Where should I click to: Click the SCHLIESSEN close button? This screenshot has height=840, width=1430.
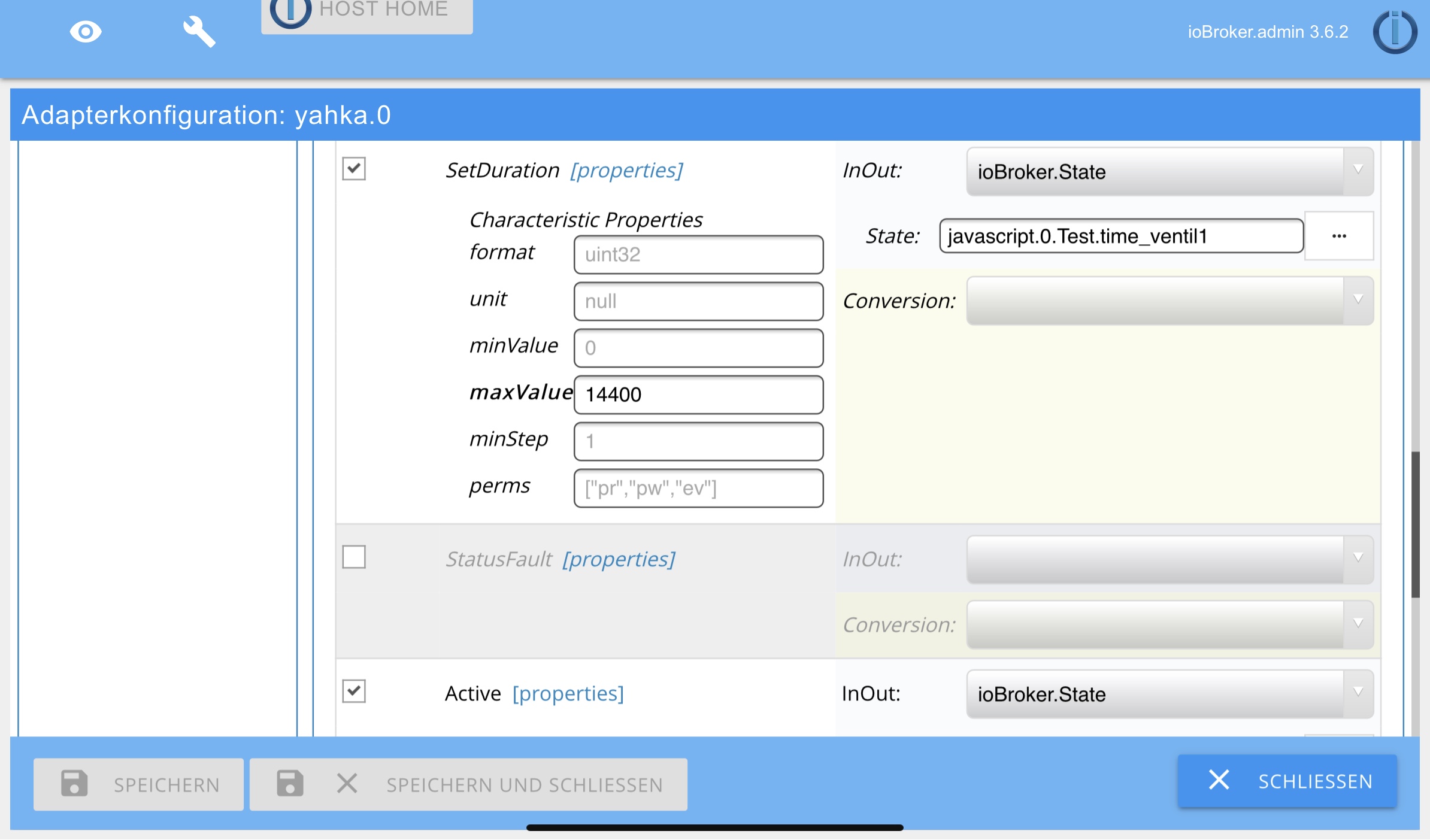coord(1287,781)
